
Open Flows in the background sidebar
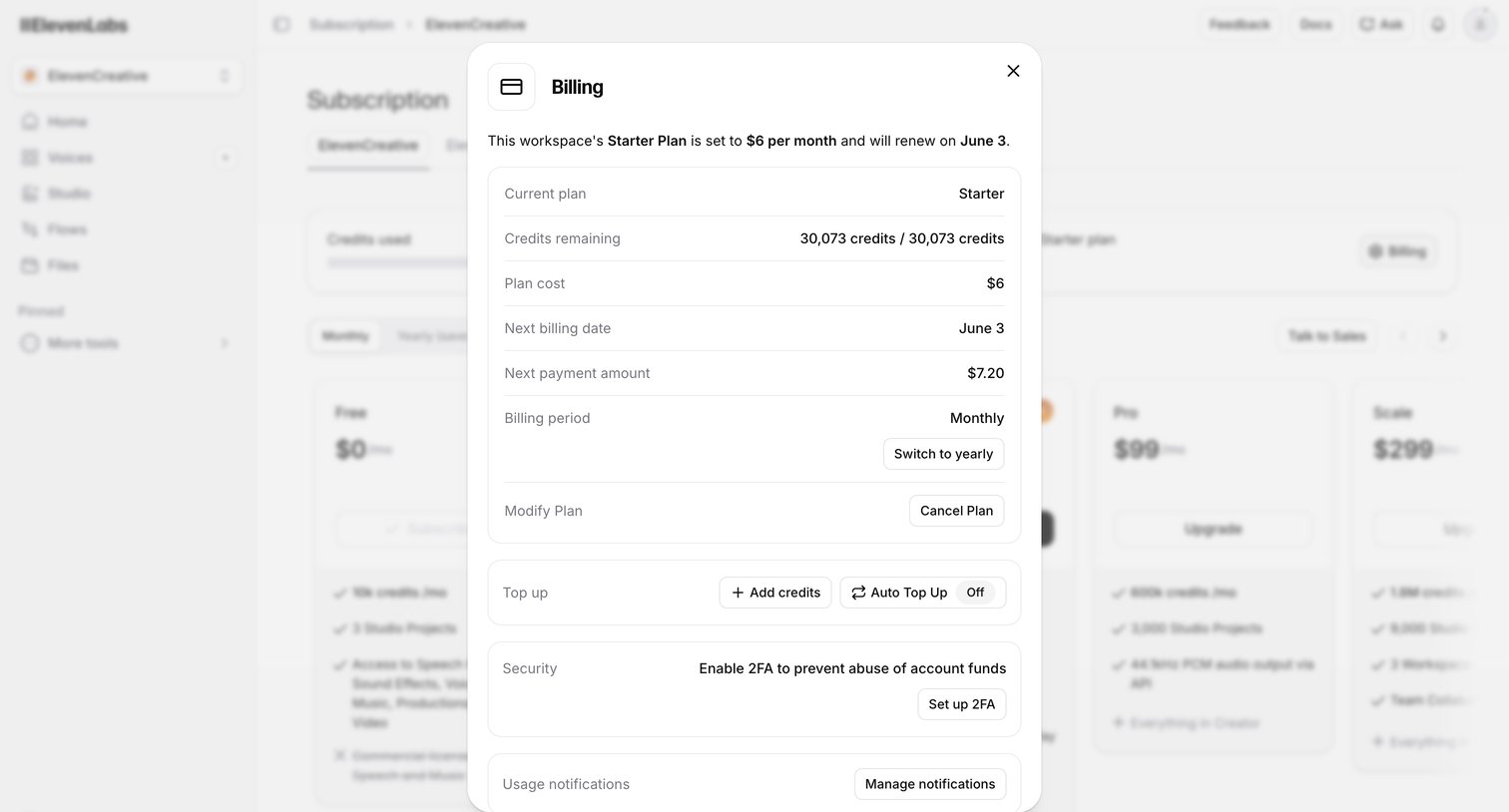tap(67, 229)
